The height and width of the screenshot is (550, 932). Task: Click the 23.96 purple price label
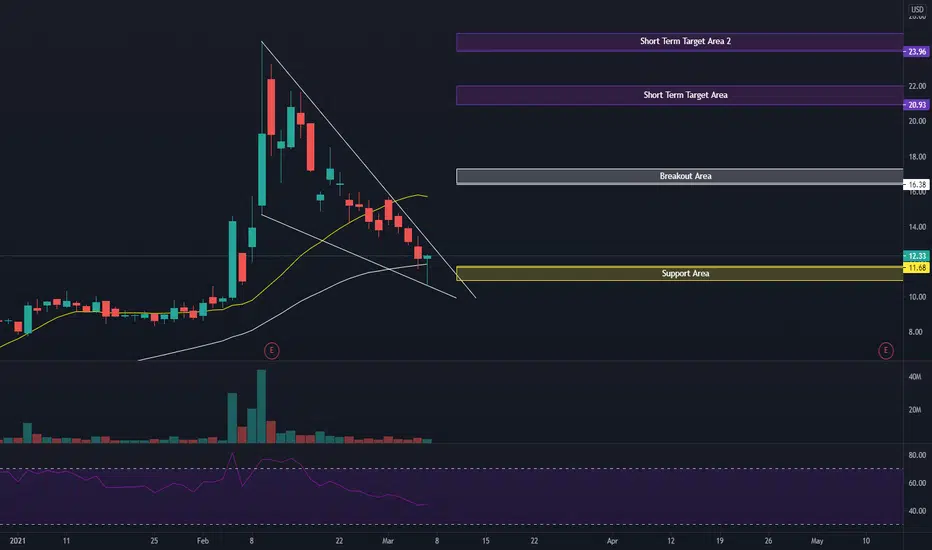pyautogui.click(x=916, y=52)
